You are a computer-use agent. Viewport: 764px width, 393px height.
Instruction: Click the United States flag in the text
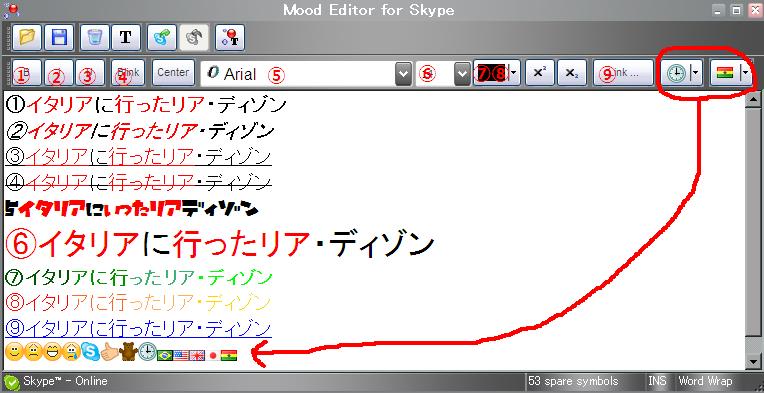[181, 356]
